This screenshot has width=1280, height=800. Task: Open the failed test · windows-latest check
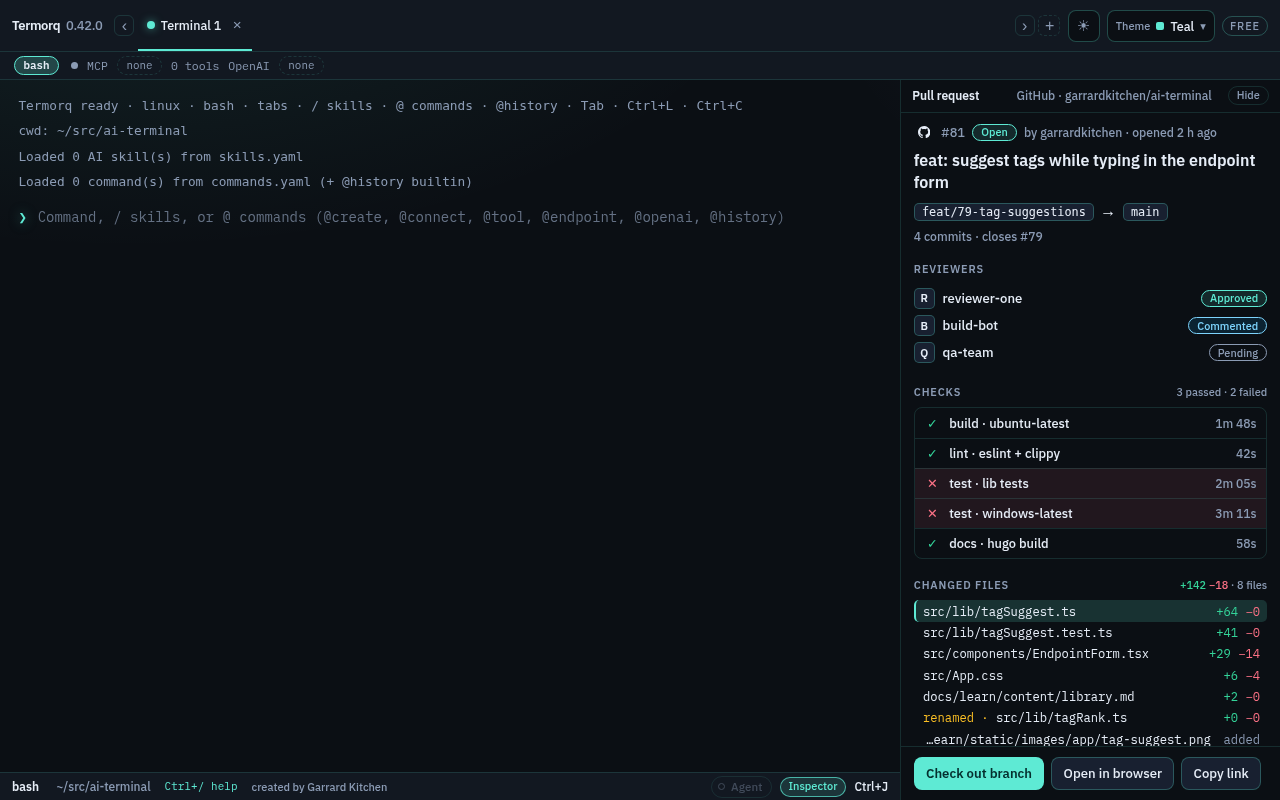[x=1090, y=513]
